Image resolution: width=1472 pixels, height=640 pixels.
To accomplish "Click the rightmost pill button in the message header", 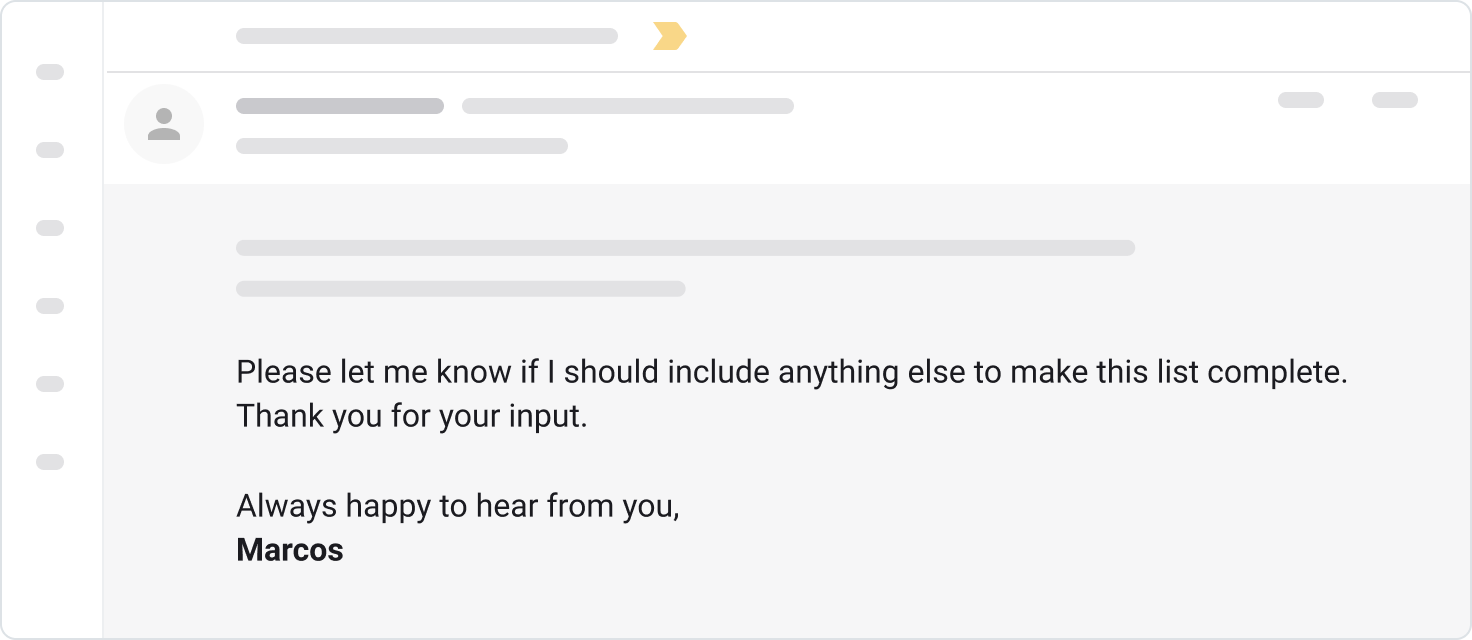I will pos(1394,100).
